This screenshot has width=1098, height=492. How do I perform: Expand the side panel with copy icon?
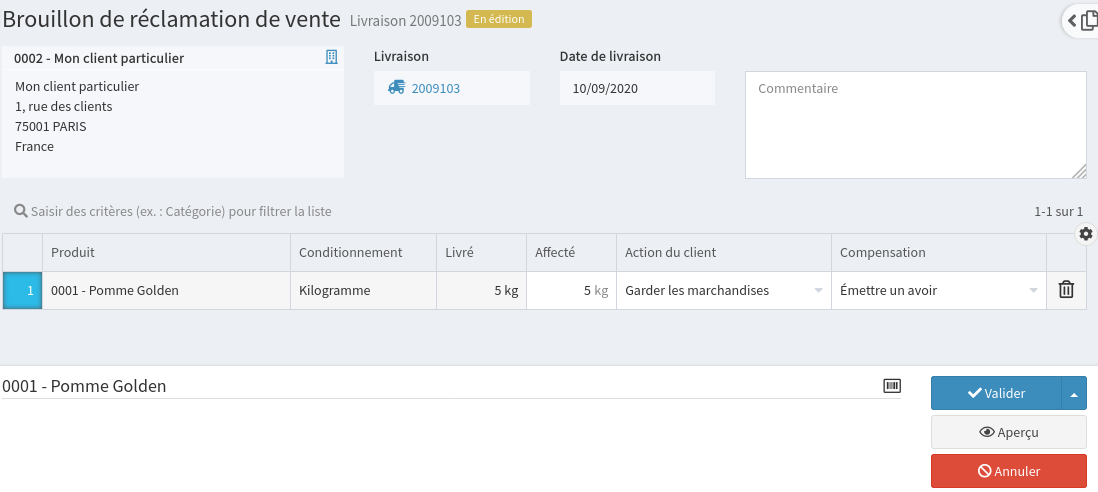pyautogui.click(x=1082, y=20)
